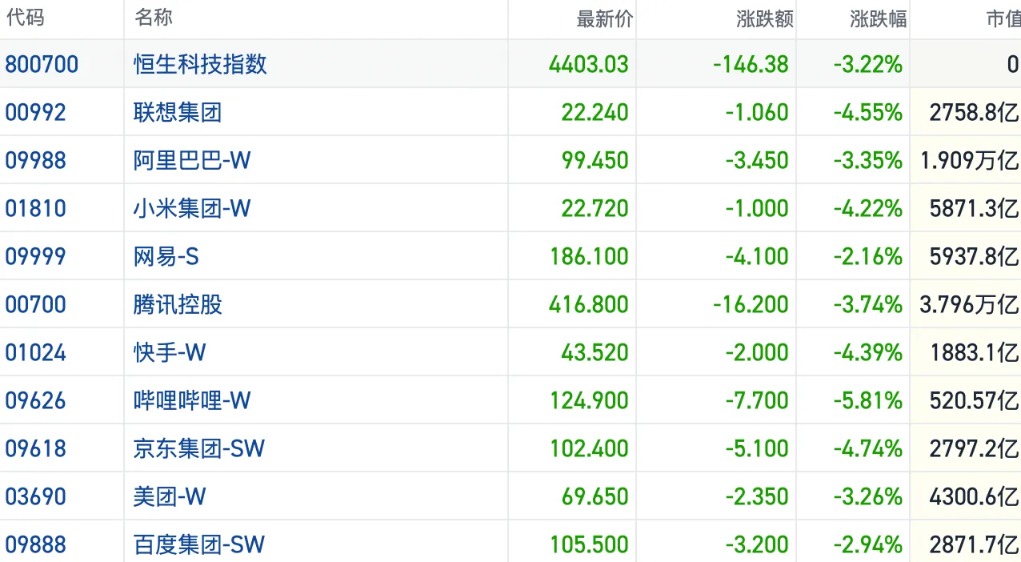This screenshot has width=1021, height=562.
Task: Click 哔哩哔哩 change value -7.700
Action: point(757,400)
